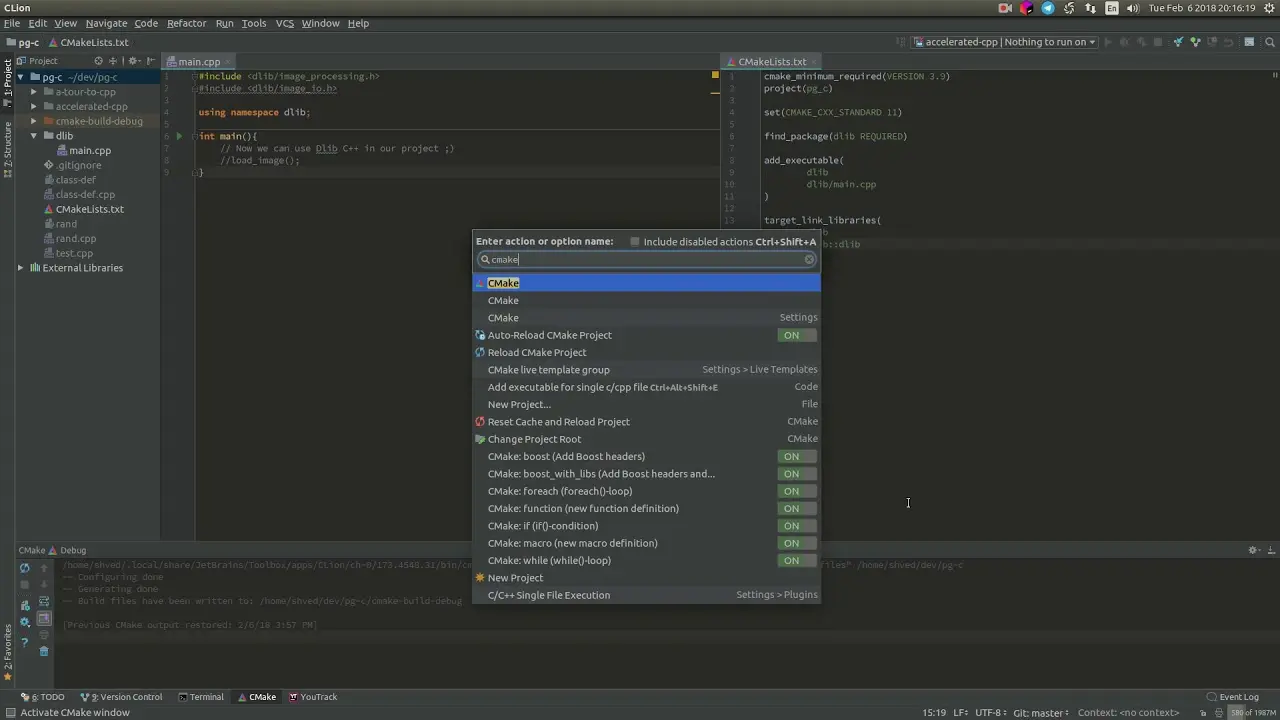Expand the a-tour-to-cpp folder

pos(34,92)
